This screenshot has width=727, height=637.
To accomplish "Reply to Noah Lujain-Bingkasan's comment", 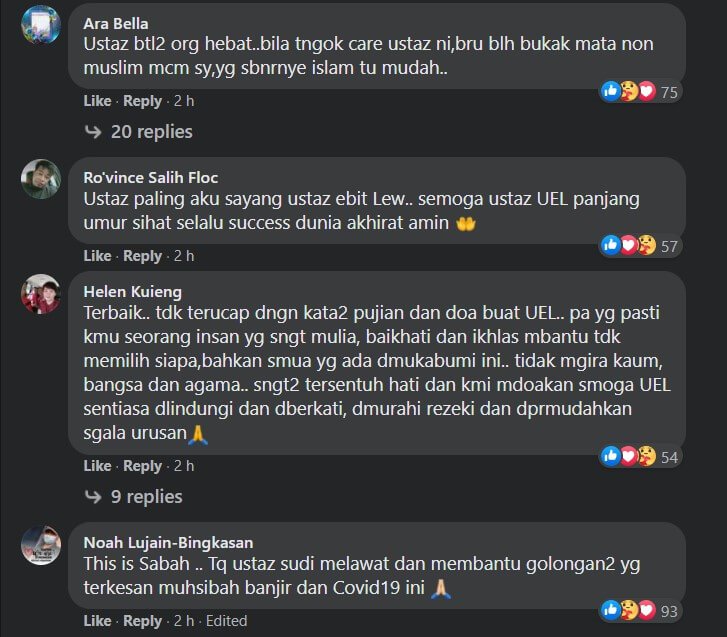I will coord(142,620).
